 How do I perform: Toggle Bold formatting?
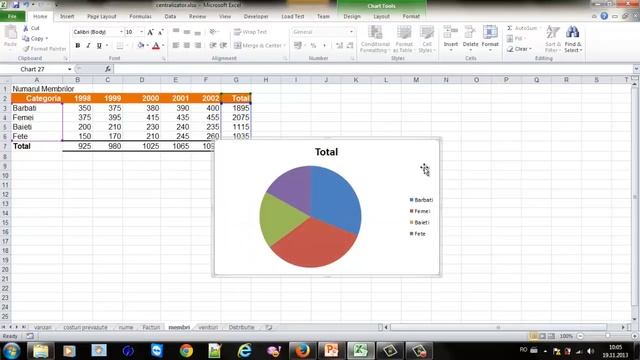78,46
